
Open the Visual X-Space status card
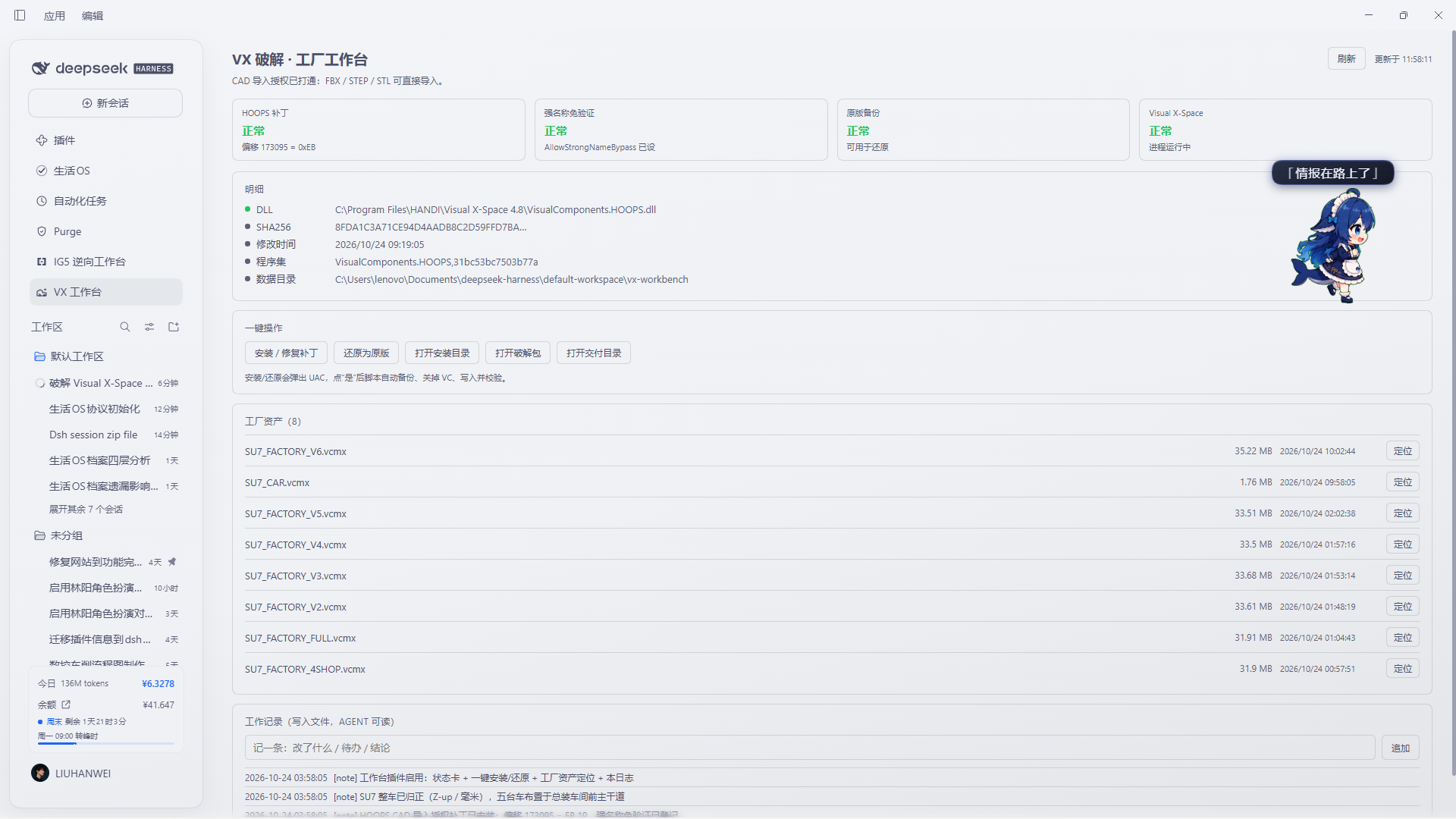pyautogui.click(x=1285, y=130)
